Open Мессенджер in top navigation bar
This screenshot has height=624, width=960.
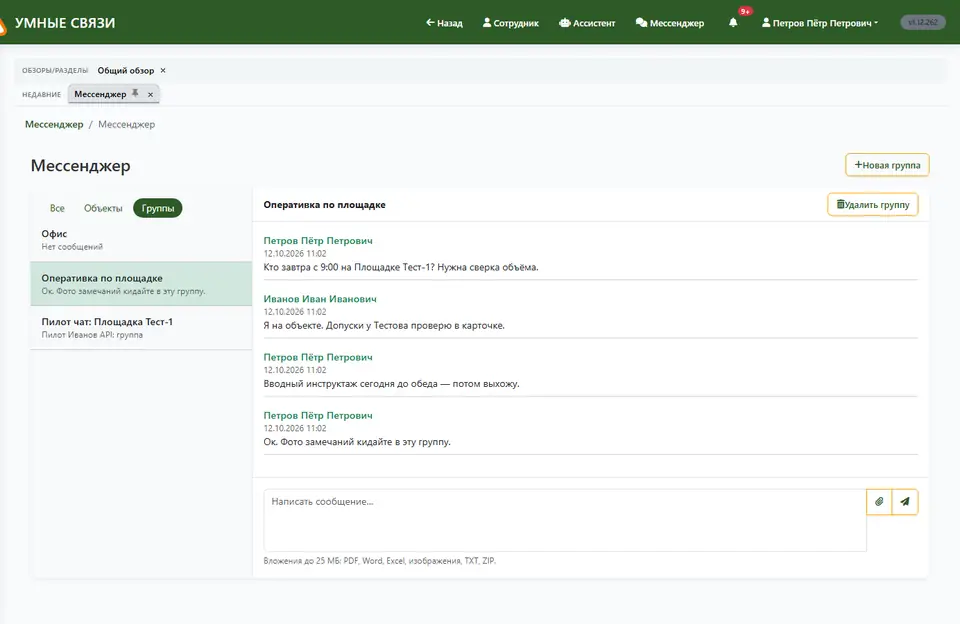pos(670,23)
